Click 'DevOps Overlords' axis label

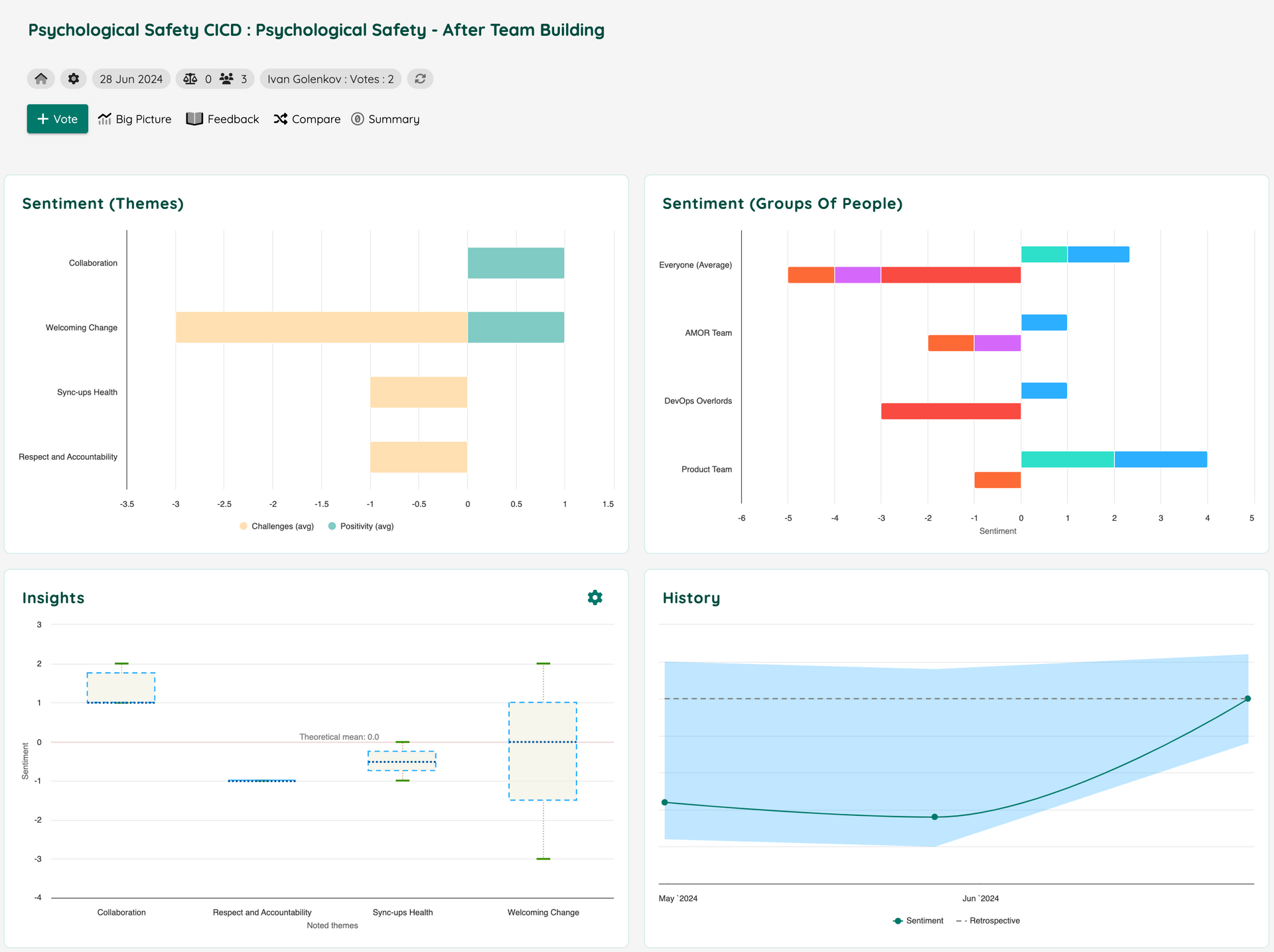click(x=698, y=401)
